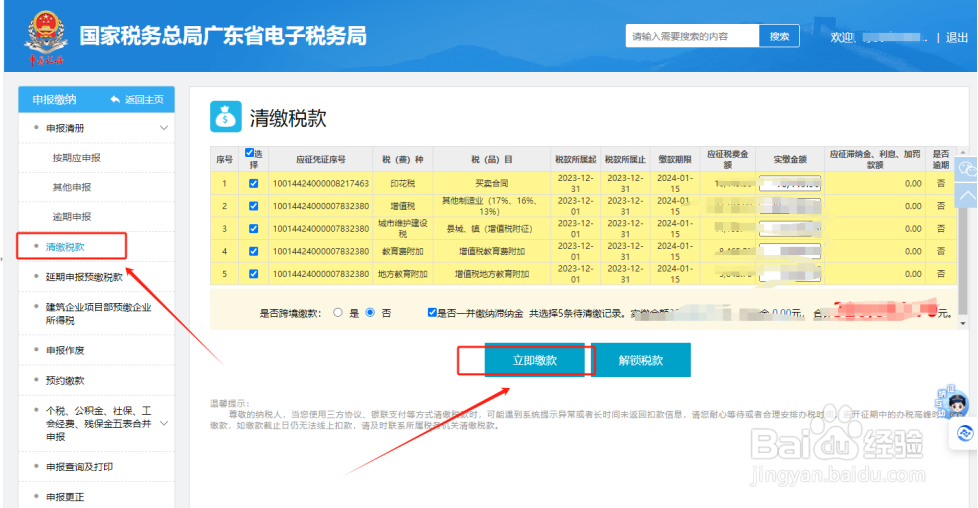Image resolution: width=978 pixels, height=508 pixels.
Task: Click the scrollbar down arrow below table
Action: (x=963, y=323)
